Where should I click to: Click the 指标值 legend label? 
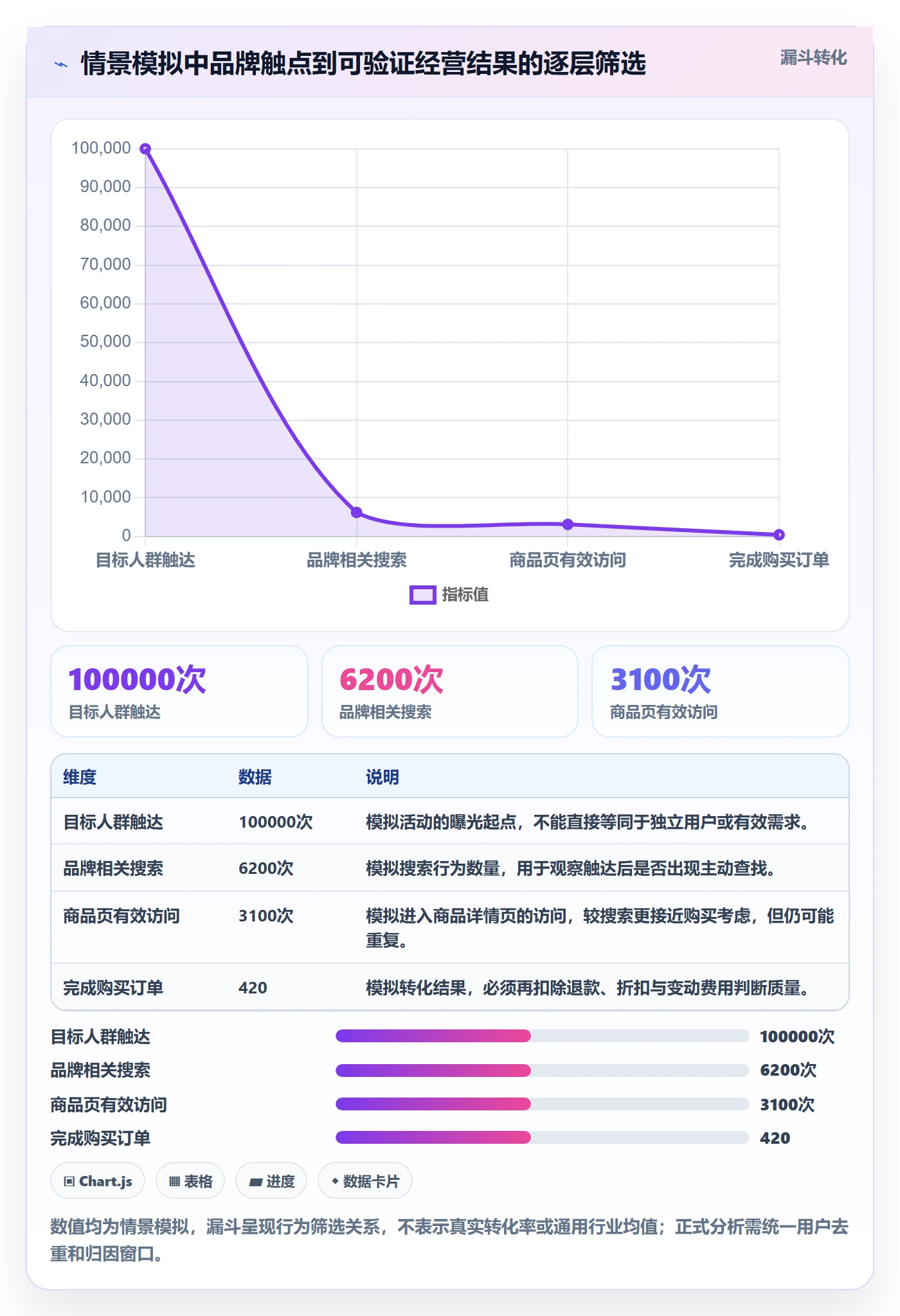(x=465, y=595)
